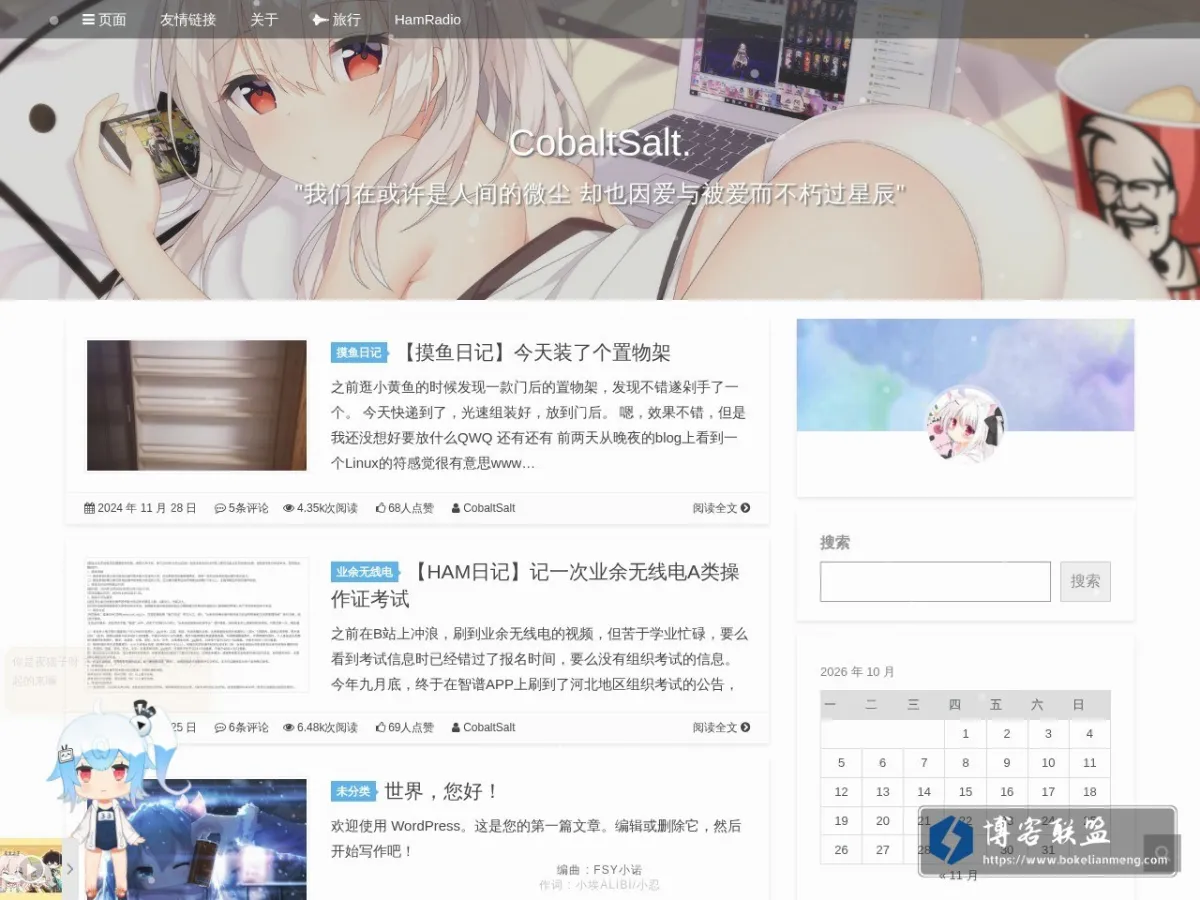The width and height of the screenshot is (1200, 900).
Task: Click the calendar icon by 2024年11月28日
Action: pos(89,508)
